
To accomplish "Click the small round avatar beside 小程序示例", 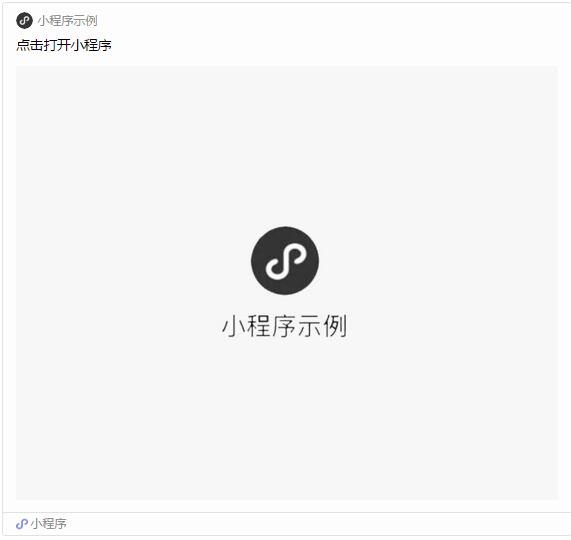I will click(x=24, y=20).
